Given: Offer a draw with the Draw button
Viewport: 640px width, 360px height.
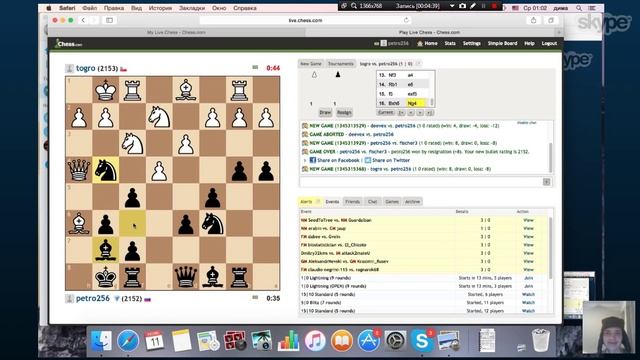Looking at the screenshot, I should (325, 112).
